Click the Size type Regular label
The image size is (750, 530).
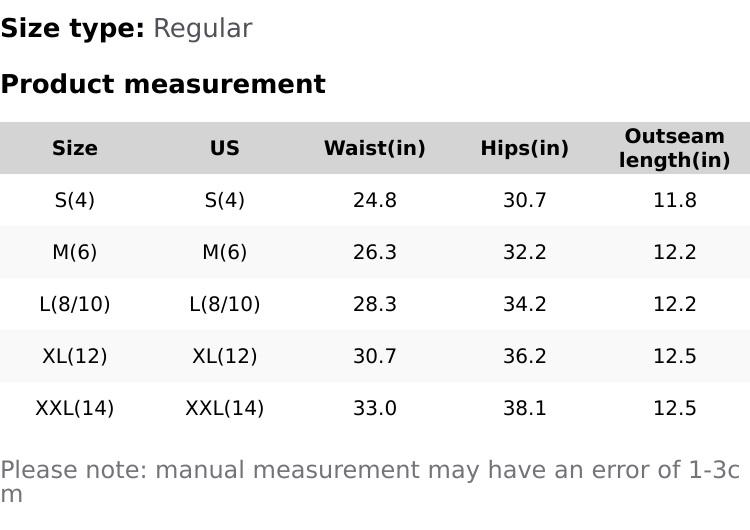(x=126, y=28)
